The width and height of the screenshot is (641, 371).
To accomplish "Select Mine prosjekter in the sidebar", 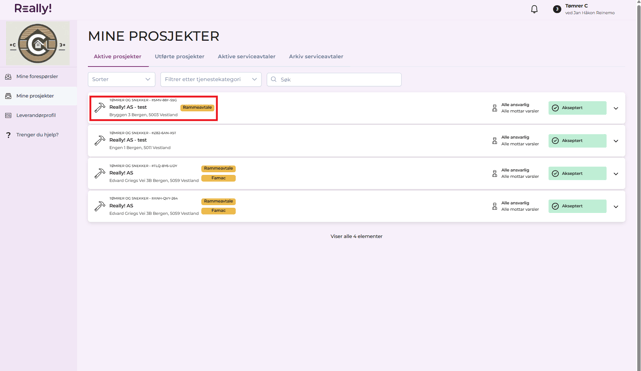I will coord(35,96).
